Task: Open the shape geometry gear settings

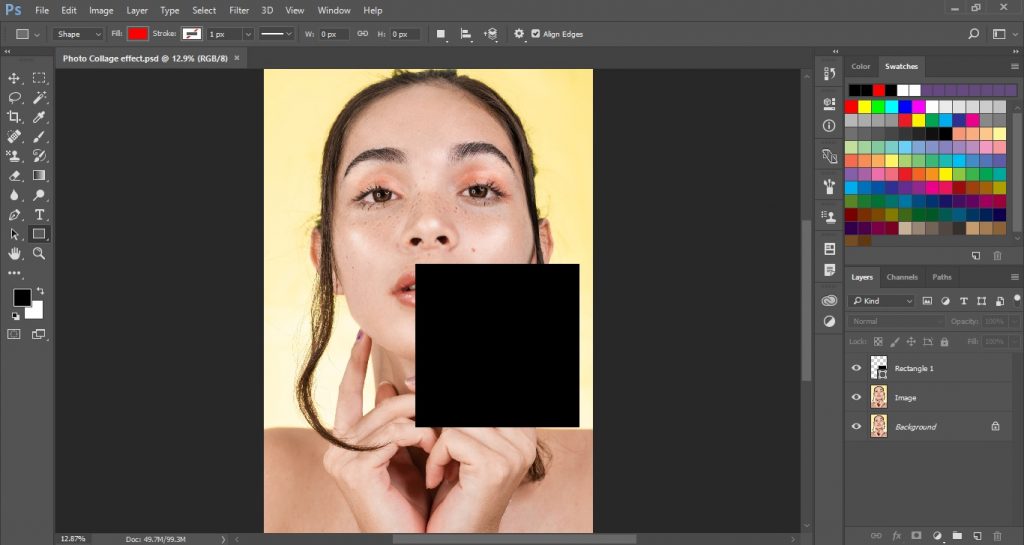Action: 519,33
